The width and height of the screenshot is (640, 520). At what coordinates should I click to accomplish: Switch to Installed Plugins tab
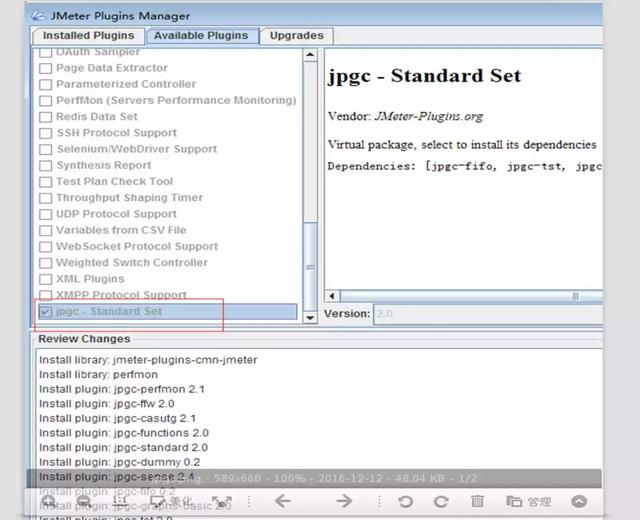click(x=89, y=36)
